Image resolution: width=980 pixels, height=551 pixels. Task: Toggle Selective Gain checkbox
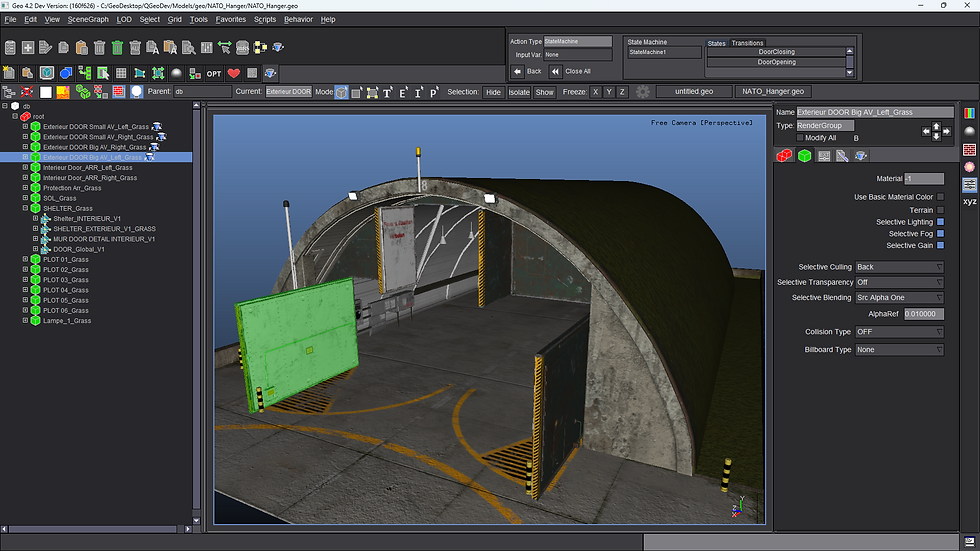coord(941,246)
